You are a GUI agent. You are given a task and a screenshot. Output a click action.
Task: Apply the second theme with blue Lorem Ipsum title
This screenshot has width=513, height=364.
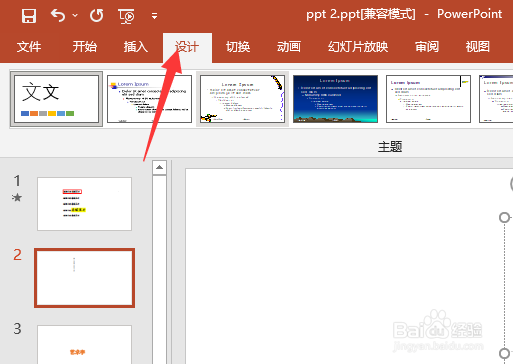(x=149, y=99)
